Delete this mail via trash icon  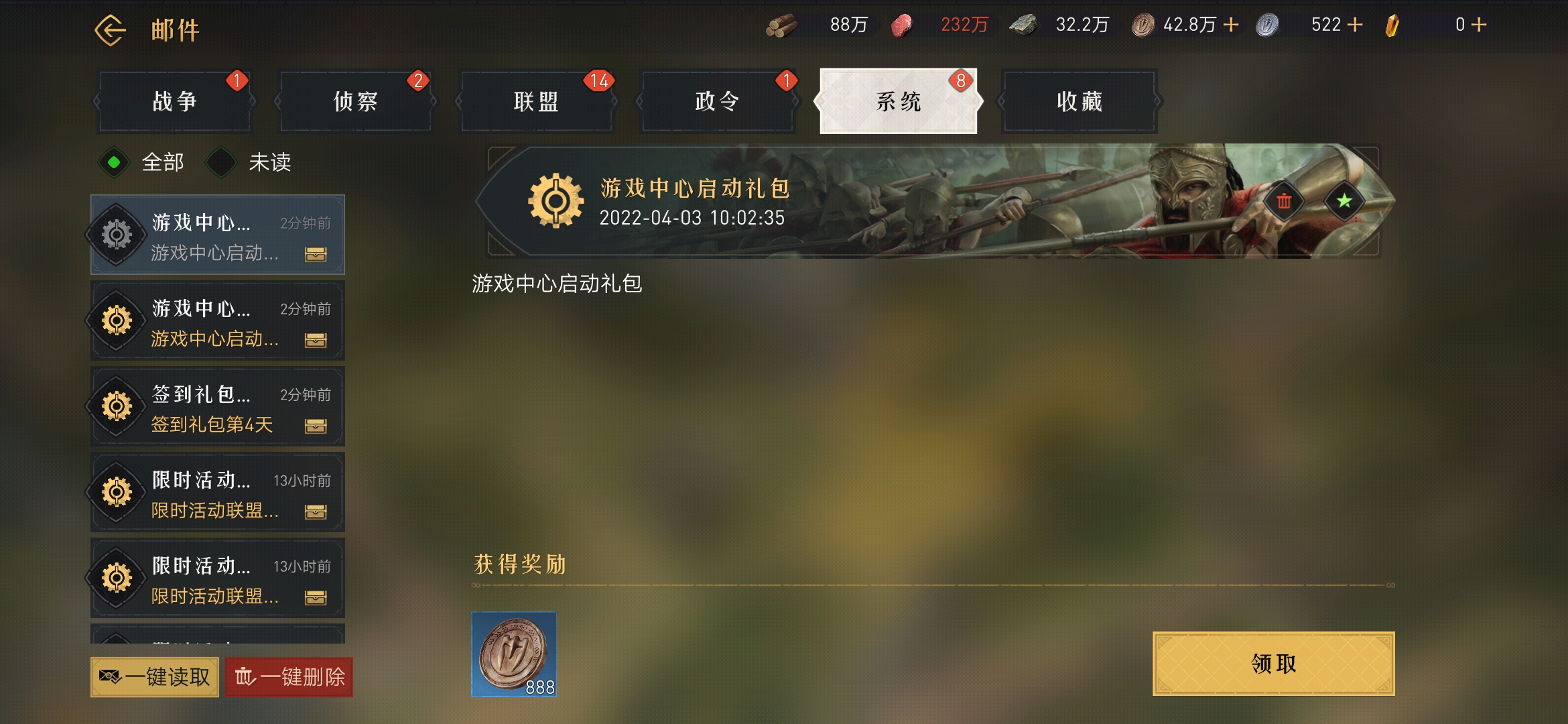(x=1284, y=200)
